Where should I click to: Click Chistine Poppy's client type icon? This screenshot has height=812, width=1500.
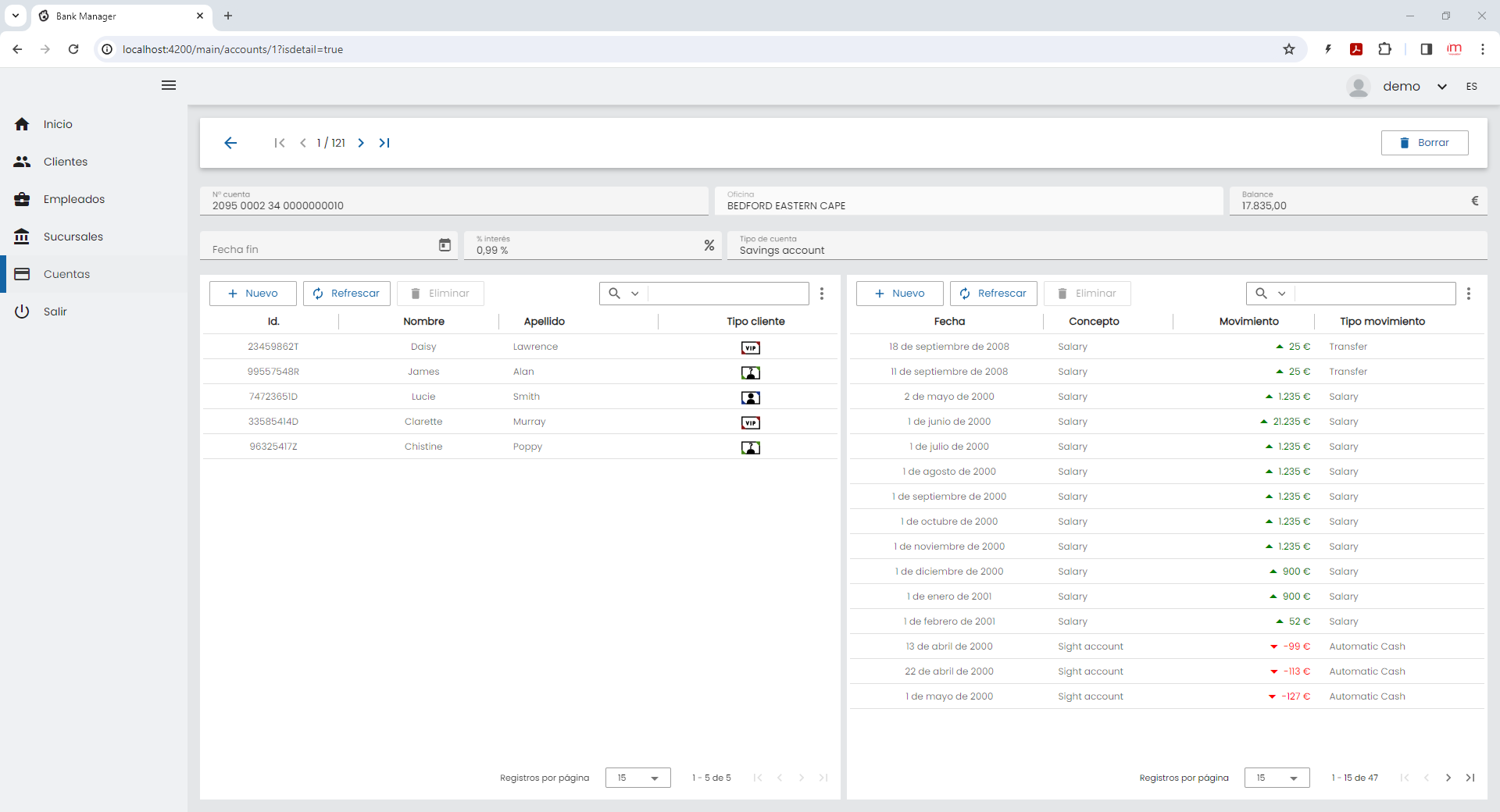(x=750, y=447)
